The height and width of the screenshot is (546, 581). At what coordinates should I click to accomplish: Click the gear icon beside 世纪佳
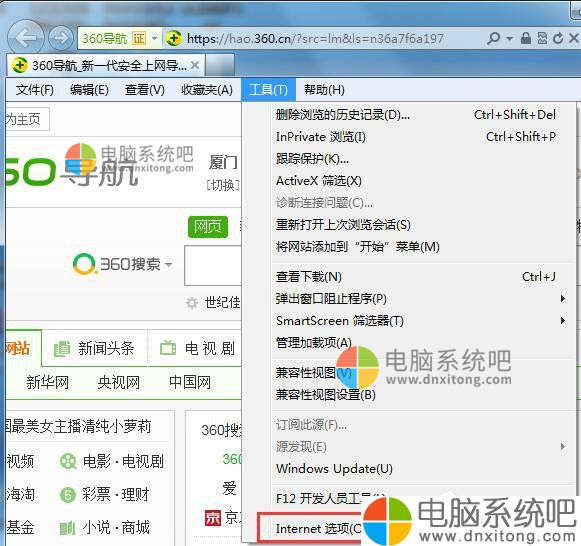coord(192,303)
